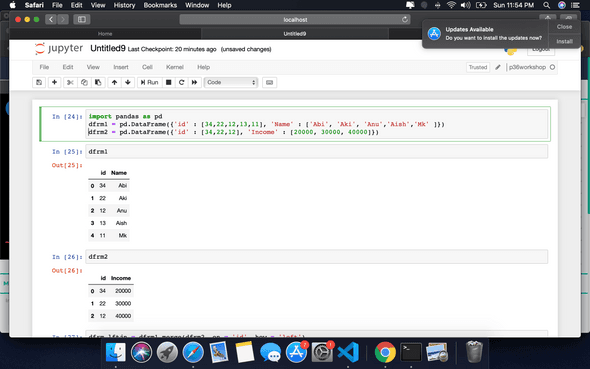Open the Cell menu
The height and width of the screenshot is (369, 590).
coord(147,67)
